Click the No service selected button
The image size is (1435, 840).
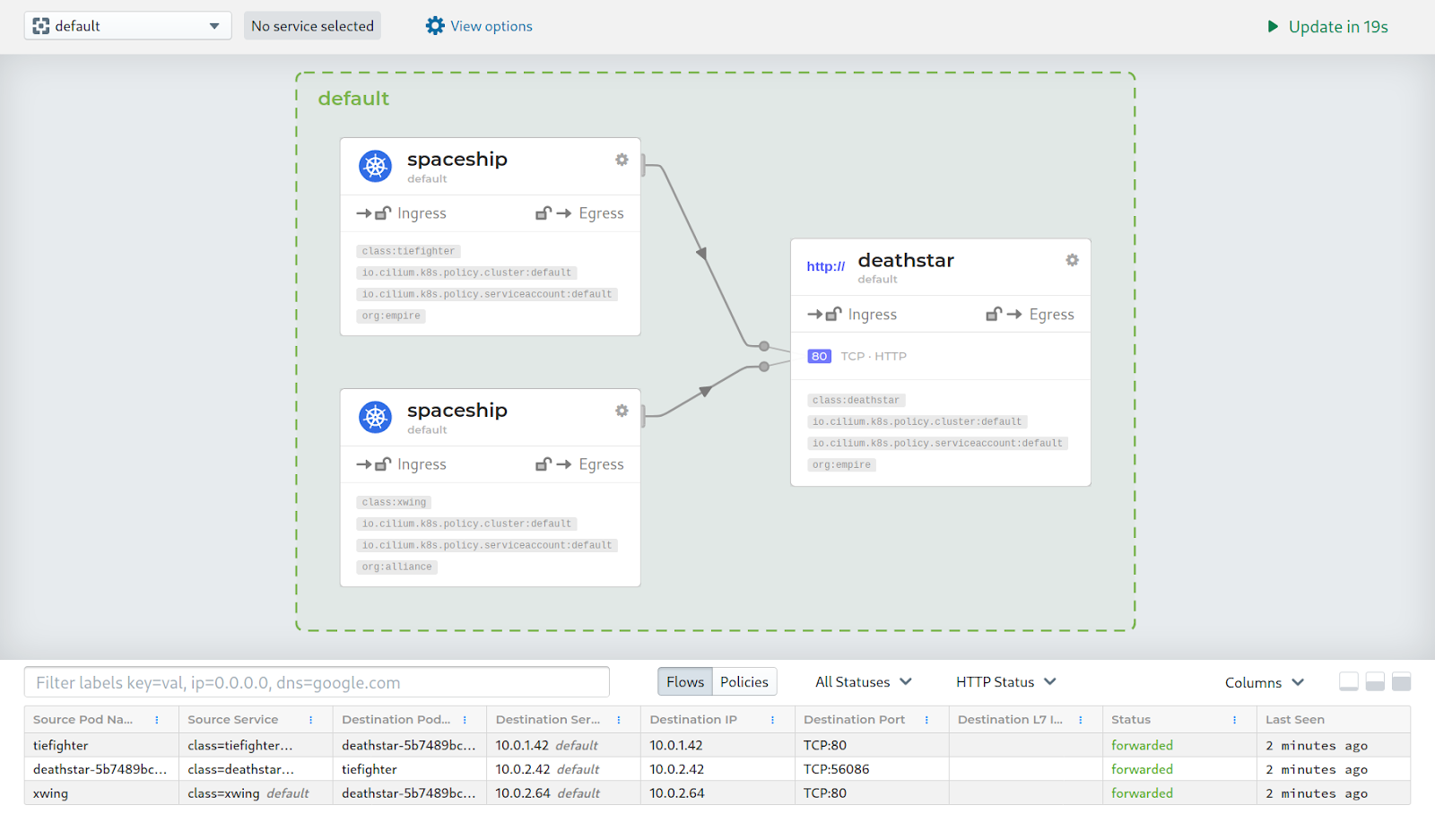pos(312,25)
